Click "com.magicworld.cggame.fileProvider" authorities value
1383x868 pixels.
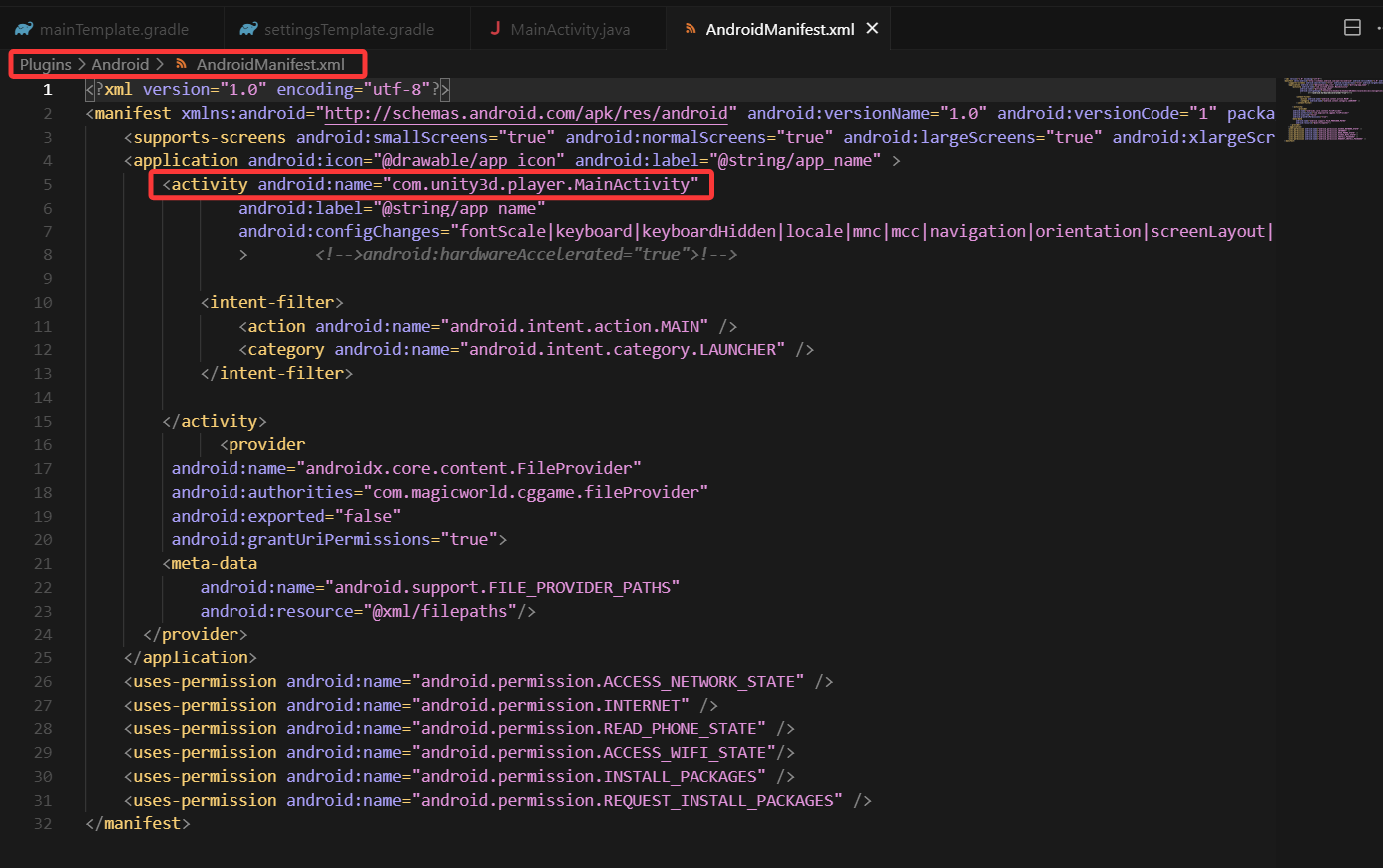(536, 492)
